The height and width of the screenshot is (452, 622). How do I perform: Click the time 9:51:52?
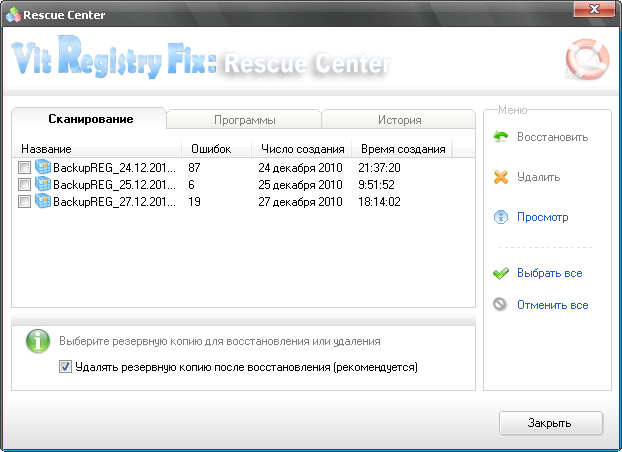pyautogui.click(x=376, y=185)
